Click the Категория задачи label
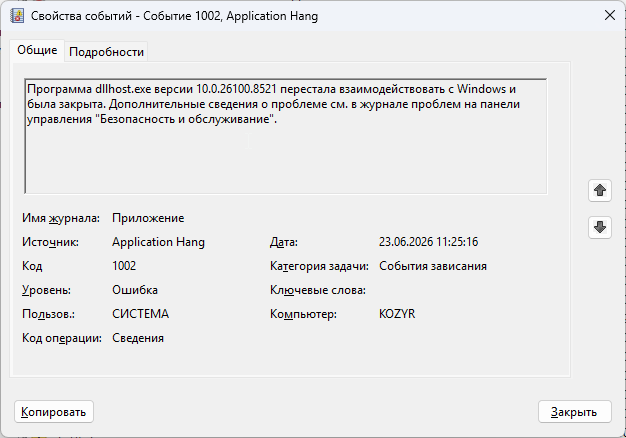The width and height of the screenshot is (626, 438). pyautogui.click(x=319, y=266)
